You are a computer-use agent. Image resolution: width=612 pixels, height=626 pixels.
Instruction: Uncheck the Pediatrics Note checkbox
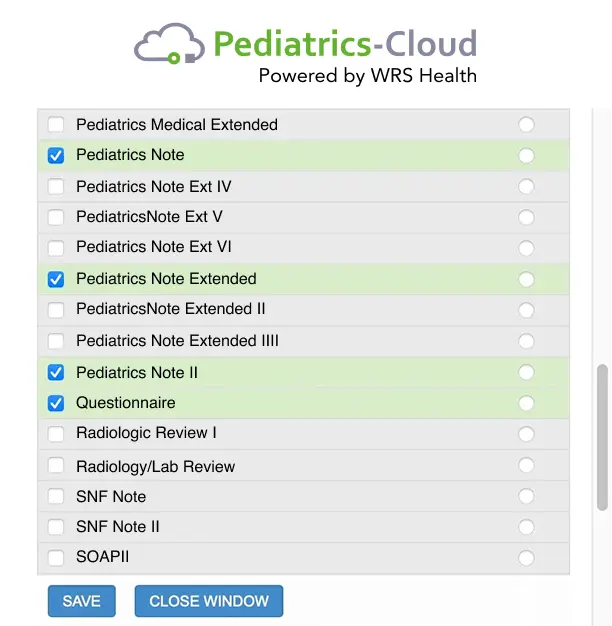pyautogui.click(x=56, y=156)
